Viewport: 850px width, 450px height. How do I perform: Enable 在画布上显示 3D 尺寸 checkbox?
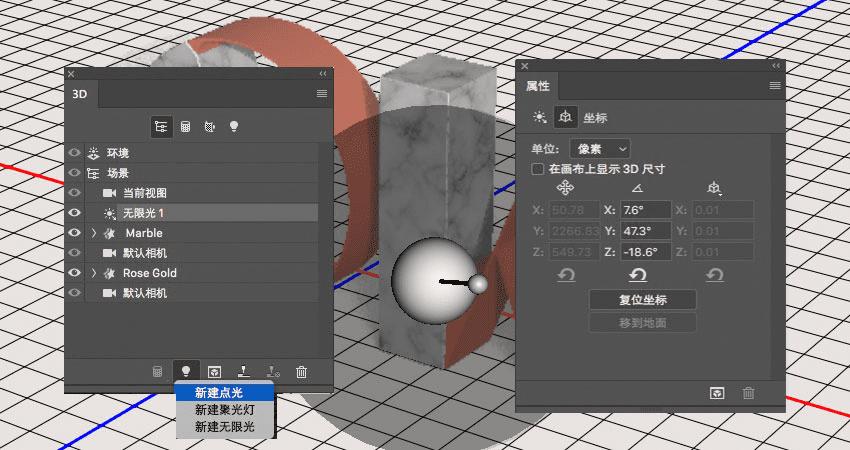pyautogui.click(x=538, y=169)
